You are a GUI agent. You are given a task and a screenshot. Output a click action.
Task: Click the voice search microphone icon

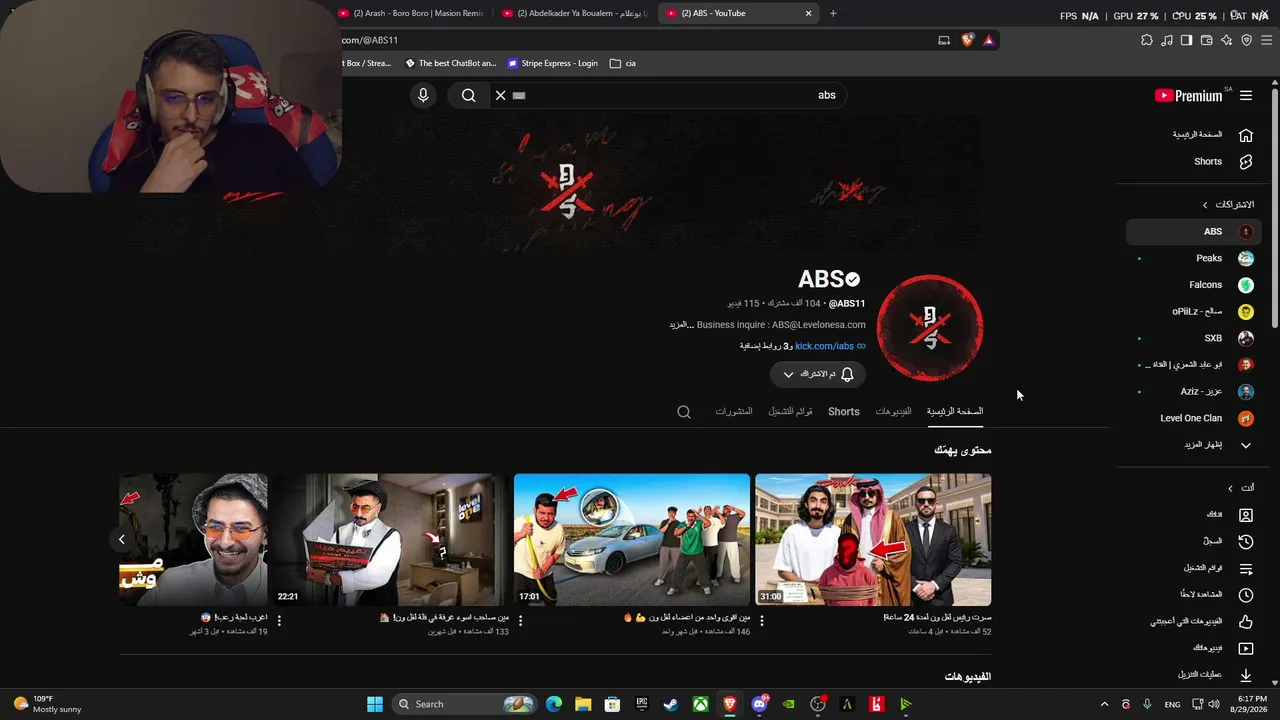[x=423, y=95]
